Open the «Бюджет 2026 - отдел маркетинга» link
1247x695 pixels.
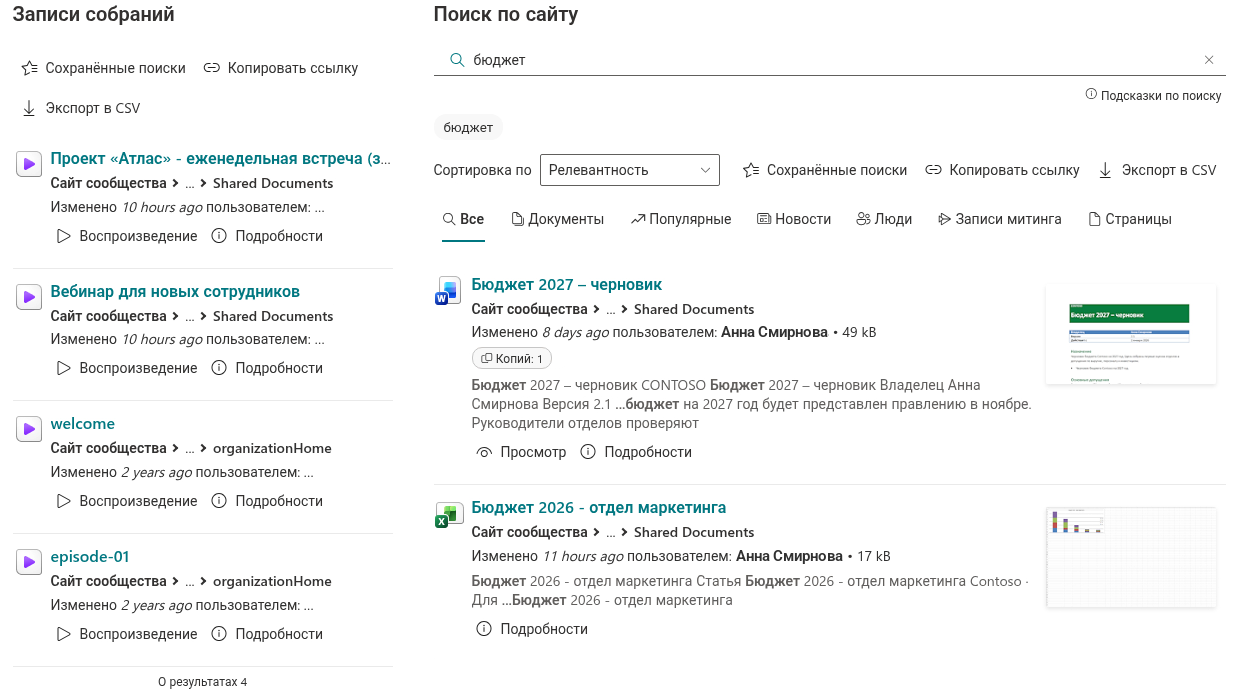tap(599, 507)
